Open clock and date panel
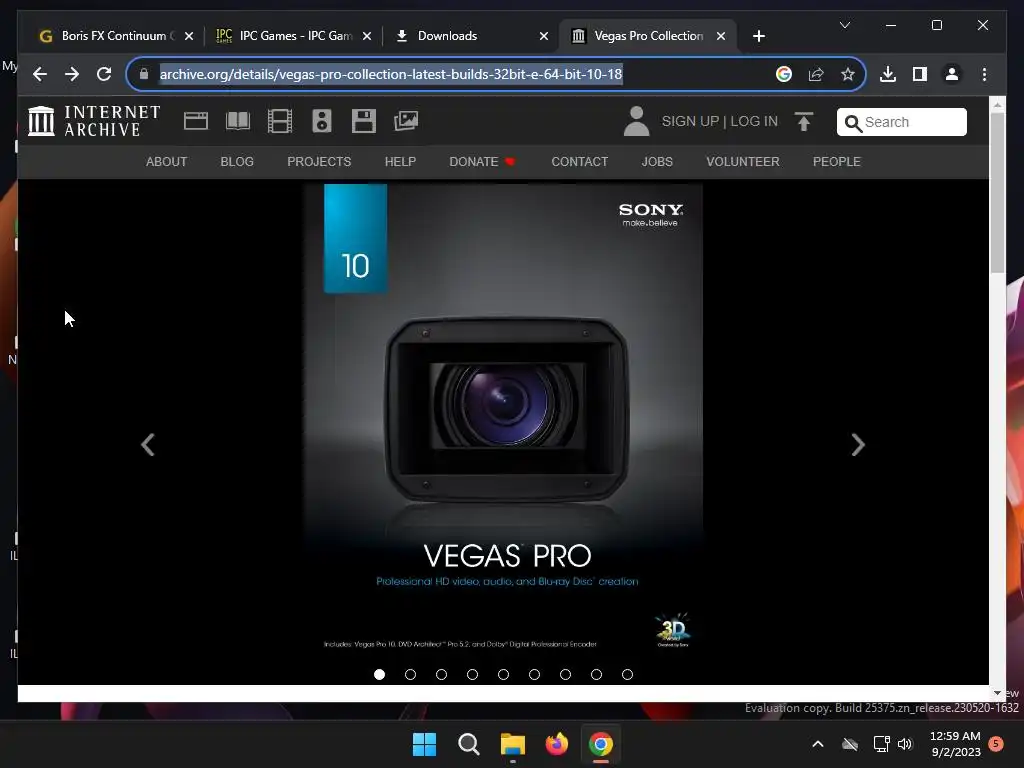Image resolution: width=1024 pixels, height=768 pixels. (955, 744)
